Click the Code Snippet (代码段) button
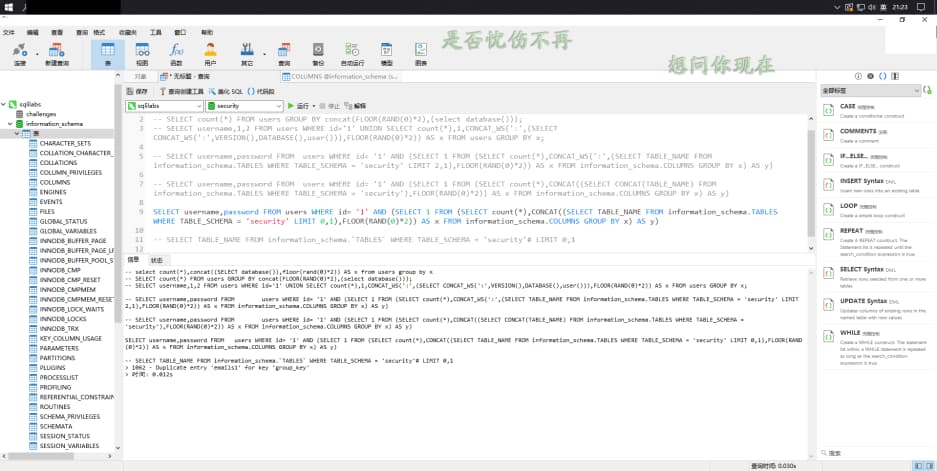 [x=261, y=91]
